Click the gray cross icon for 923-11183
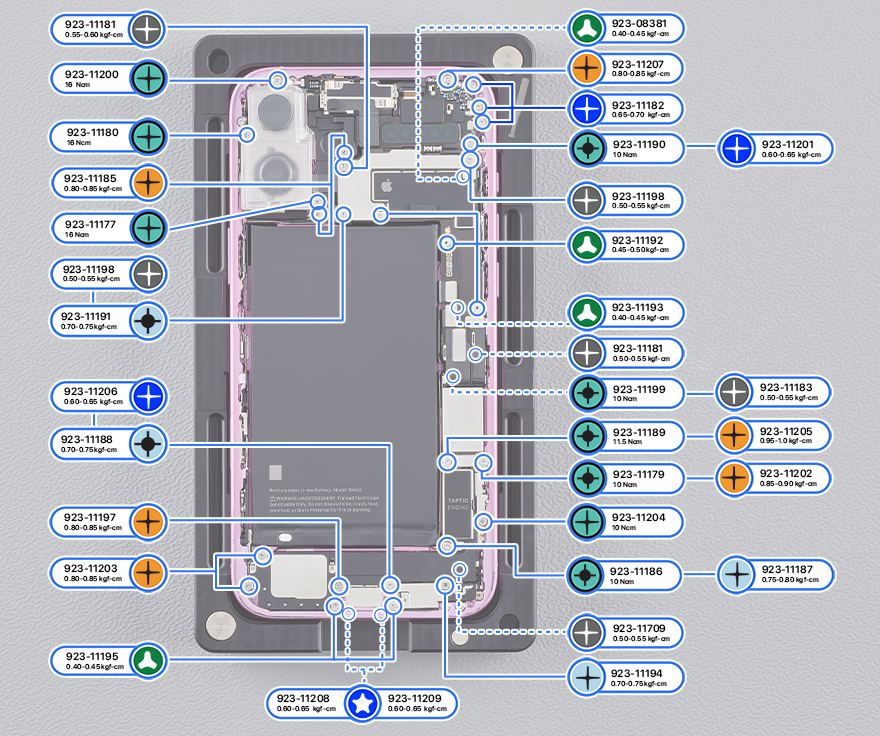This screenshot has width=880, height=736. (x=734, y=392)
